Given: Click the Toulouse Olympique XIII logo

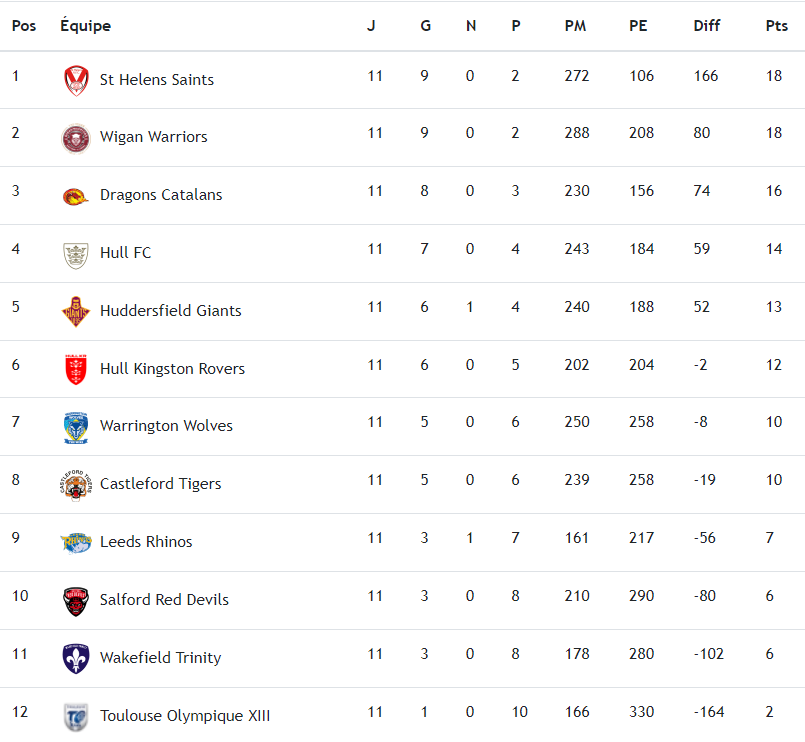Looking at the screenshot, I should [76, 716].
